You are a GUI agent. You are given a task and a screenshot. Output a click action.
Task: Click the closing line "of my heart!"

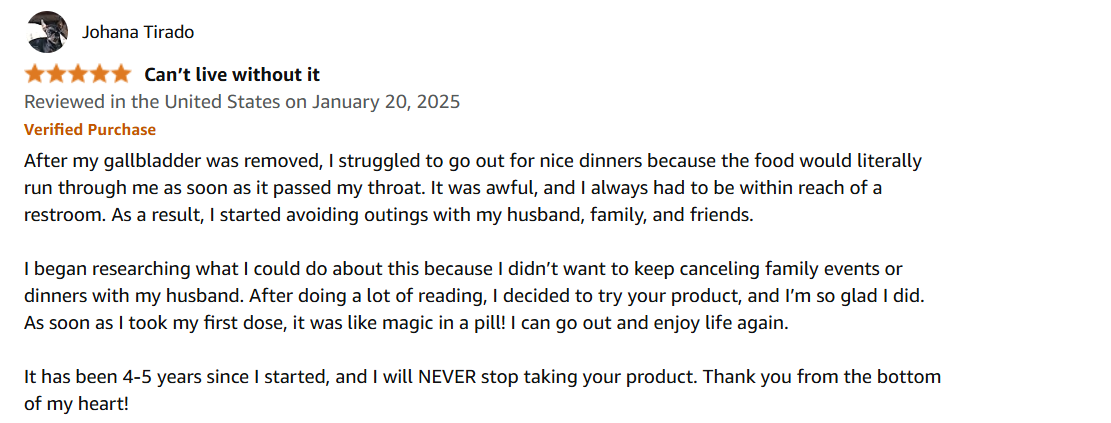pyautogui.click(x=77, y=405)
